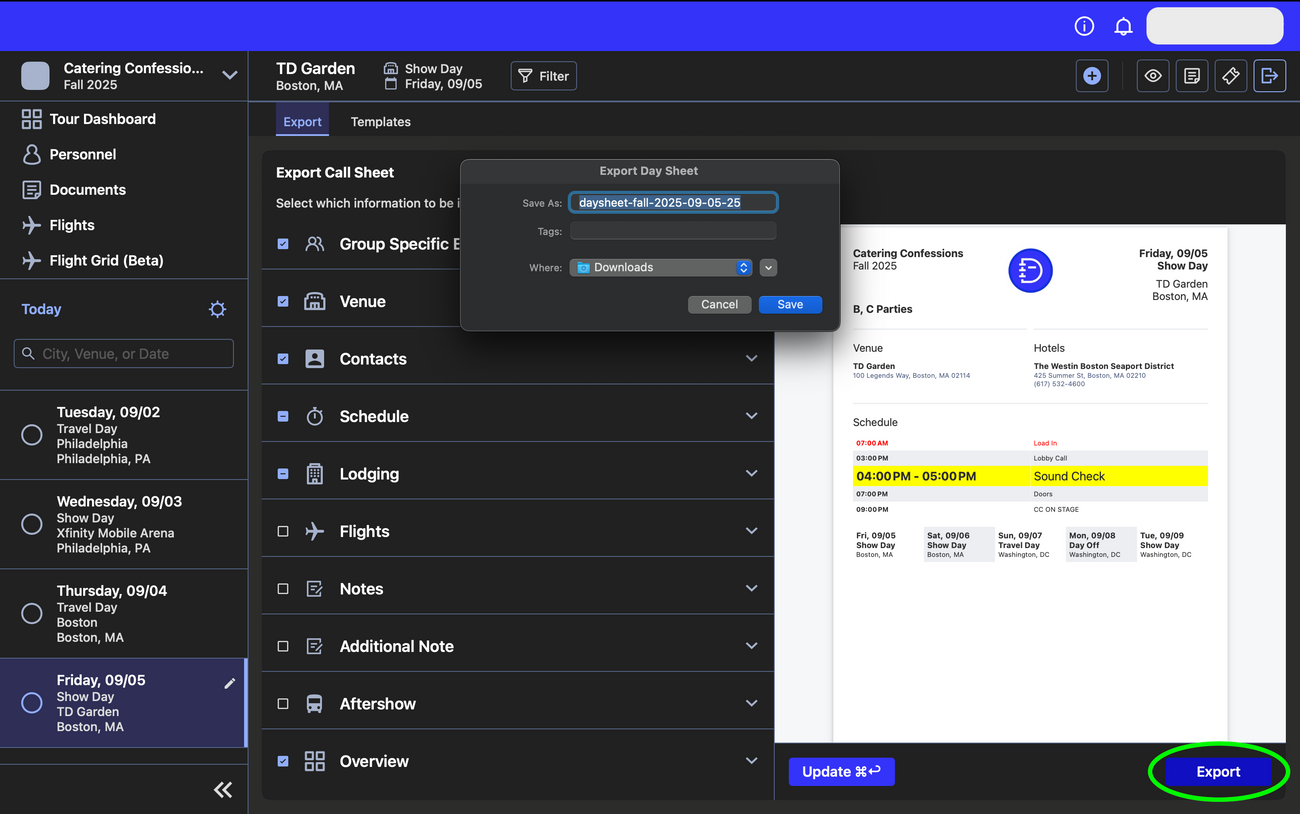Viewport: 1300px width, 814px height.
Task: Switch to the Templates tab
Action: click(x=380, y=121)
